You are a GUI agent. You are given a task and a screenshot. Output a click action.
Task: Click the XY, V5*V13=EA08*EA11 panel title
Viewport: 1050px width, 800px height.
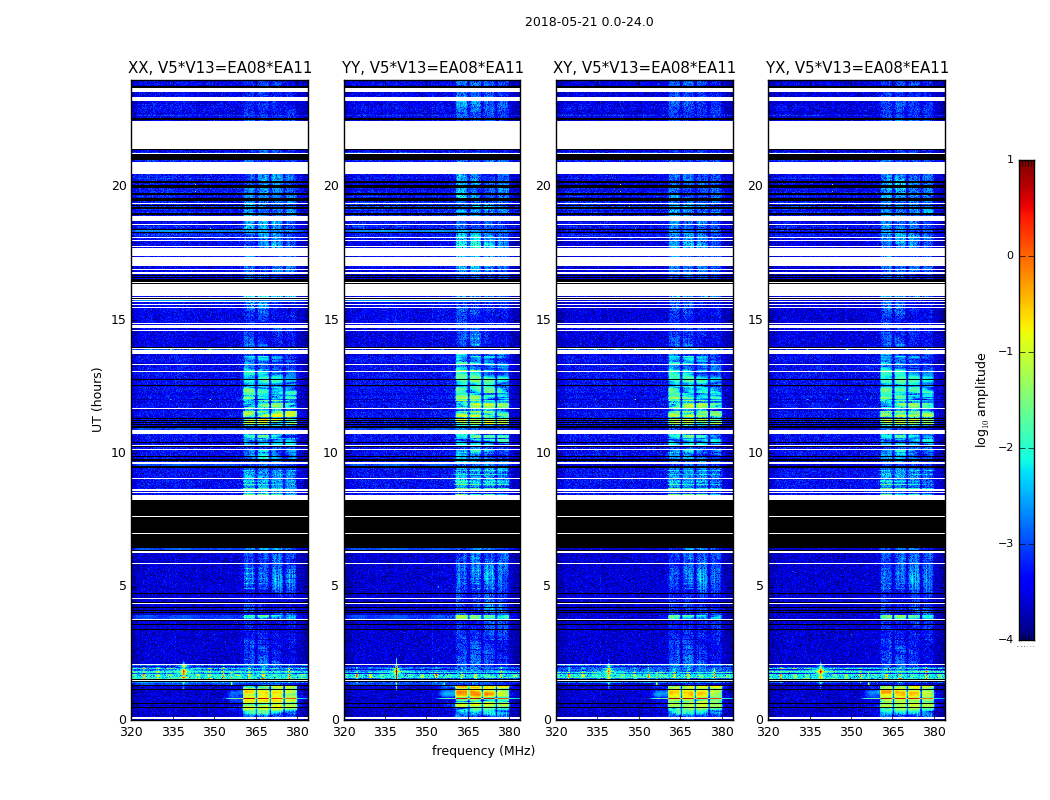click(x=644, y=68)
